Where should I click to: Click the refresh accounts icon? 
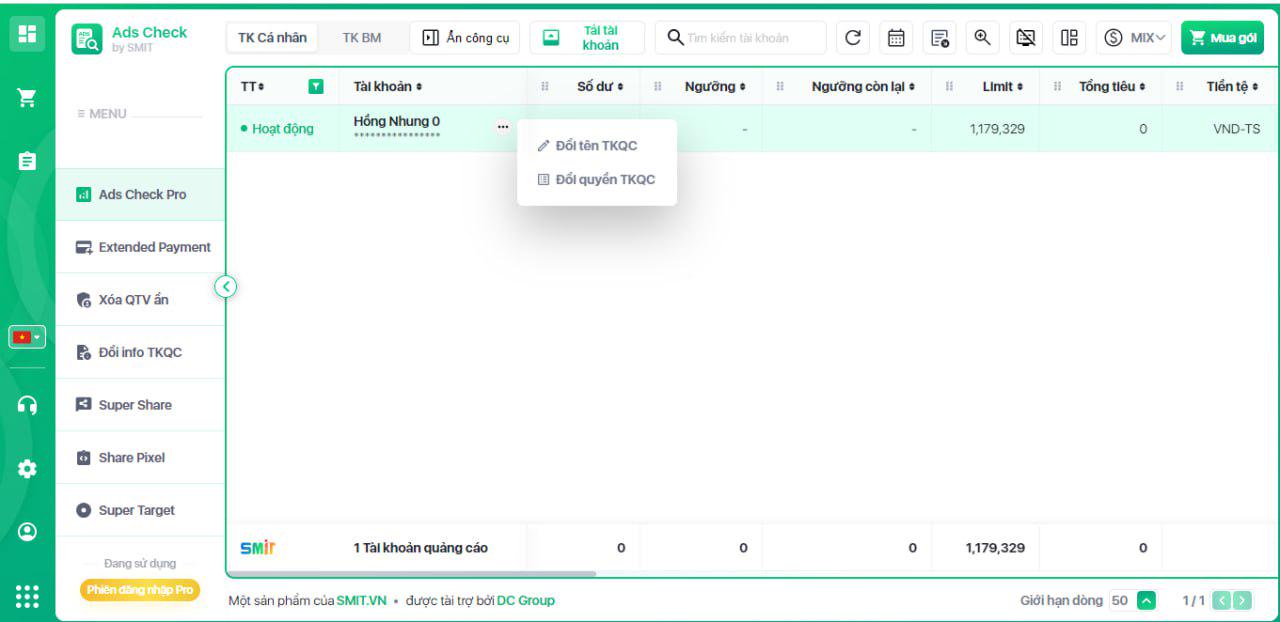853,38
